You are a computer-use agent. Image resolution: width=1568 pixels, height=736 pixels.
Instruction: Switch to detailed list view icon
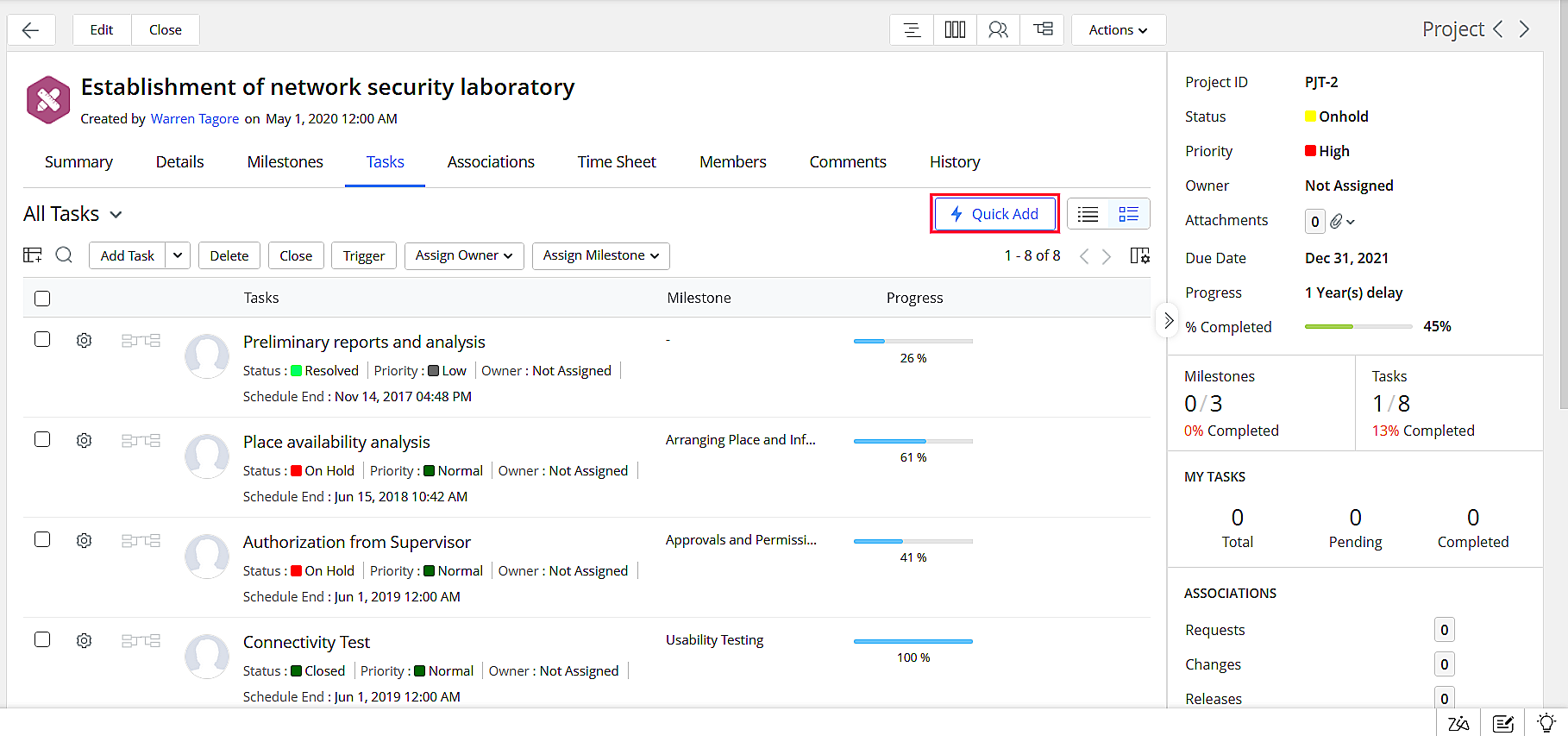(x=1128, y=214)
